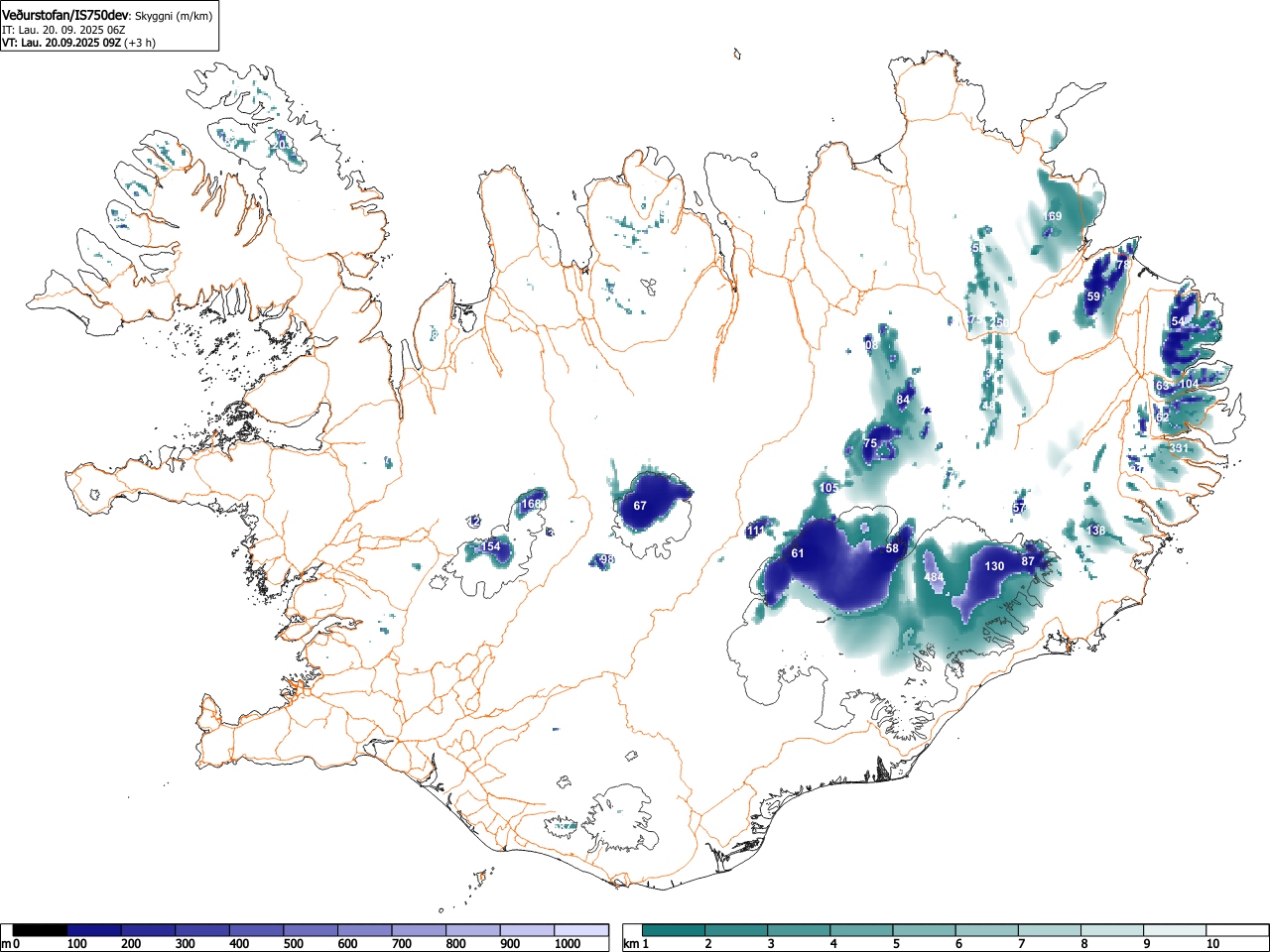Click the '4' label on the kilometer scale
Viewport: 1270px width, 952px height.
coord(832,944)
